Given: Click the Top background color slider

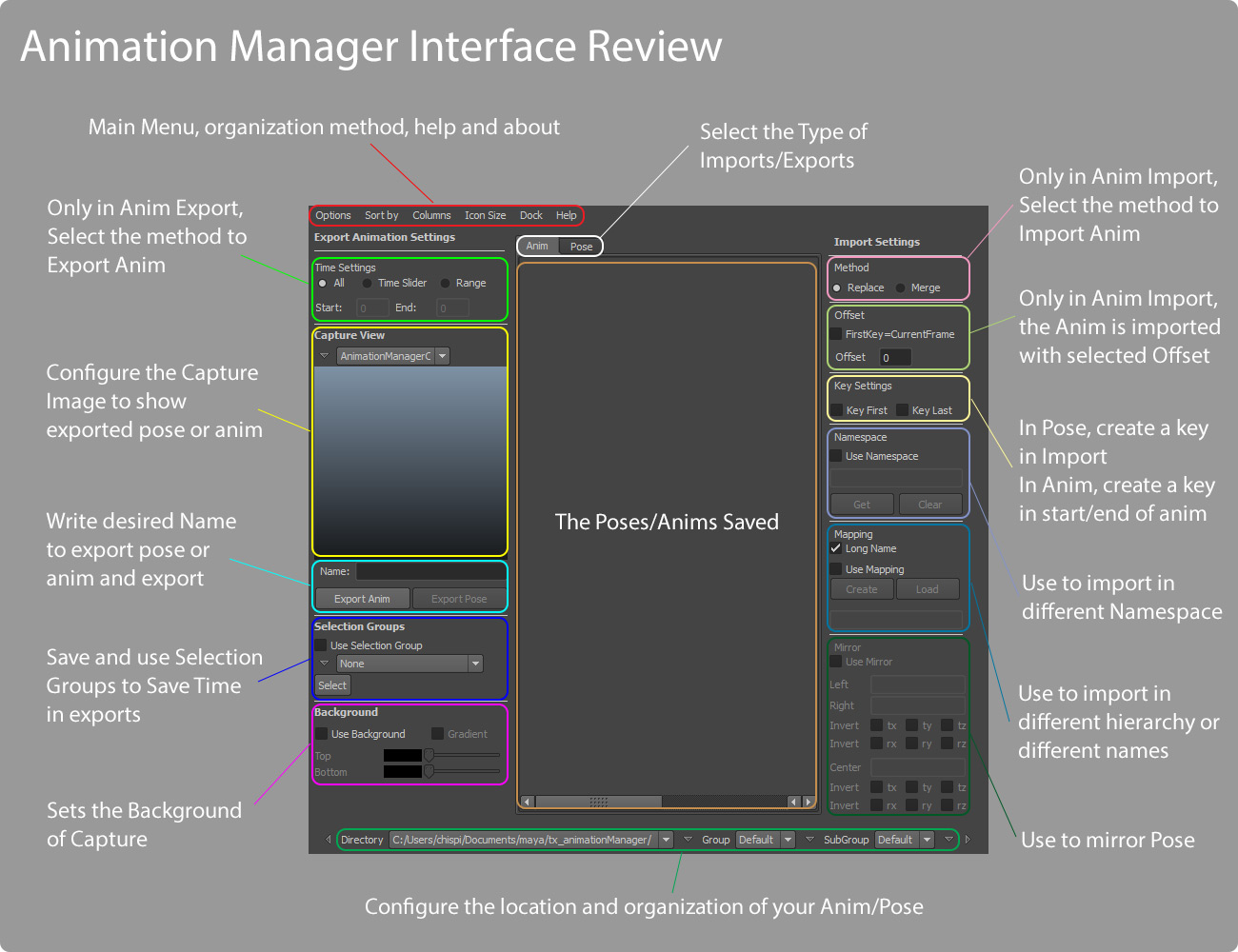Looking at the screenshot, I should (462, 755).
